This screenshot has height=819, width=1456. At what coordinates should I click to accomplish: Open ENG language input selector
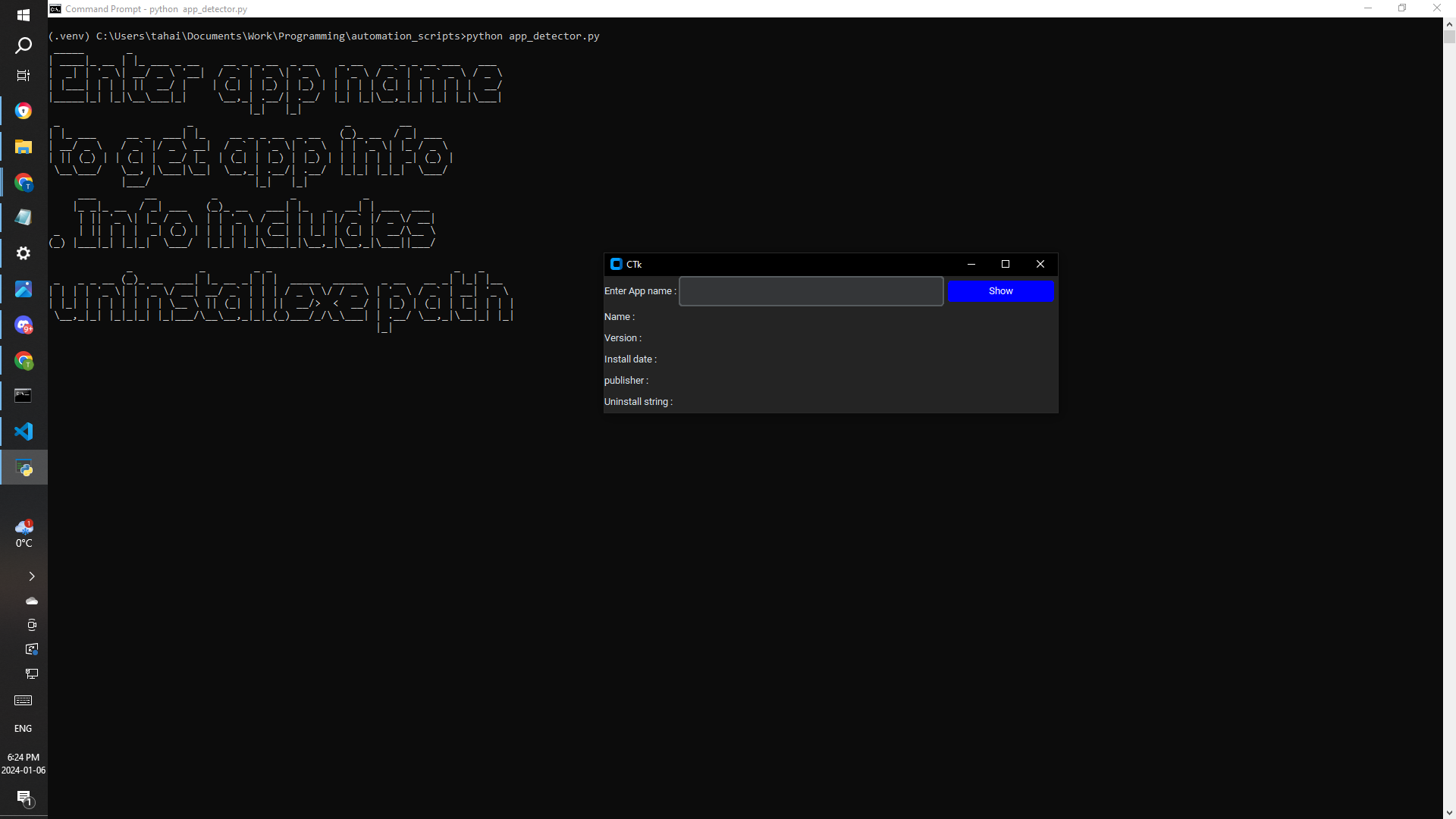24,729
